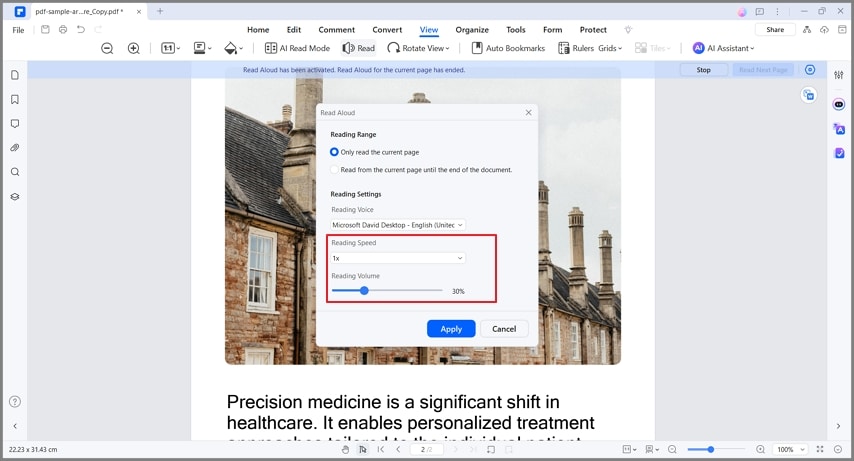Expand the Grids dropdown
The image size is (854, 461).
pyautogui.click(x=610, y=48)
